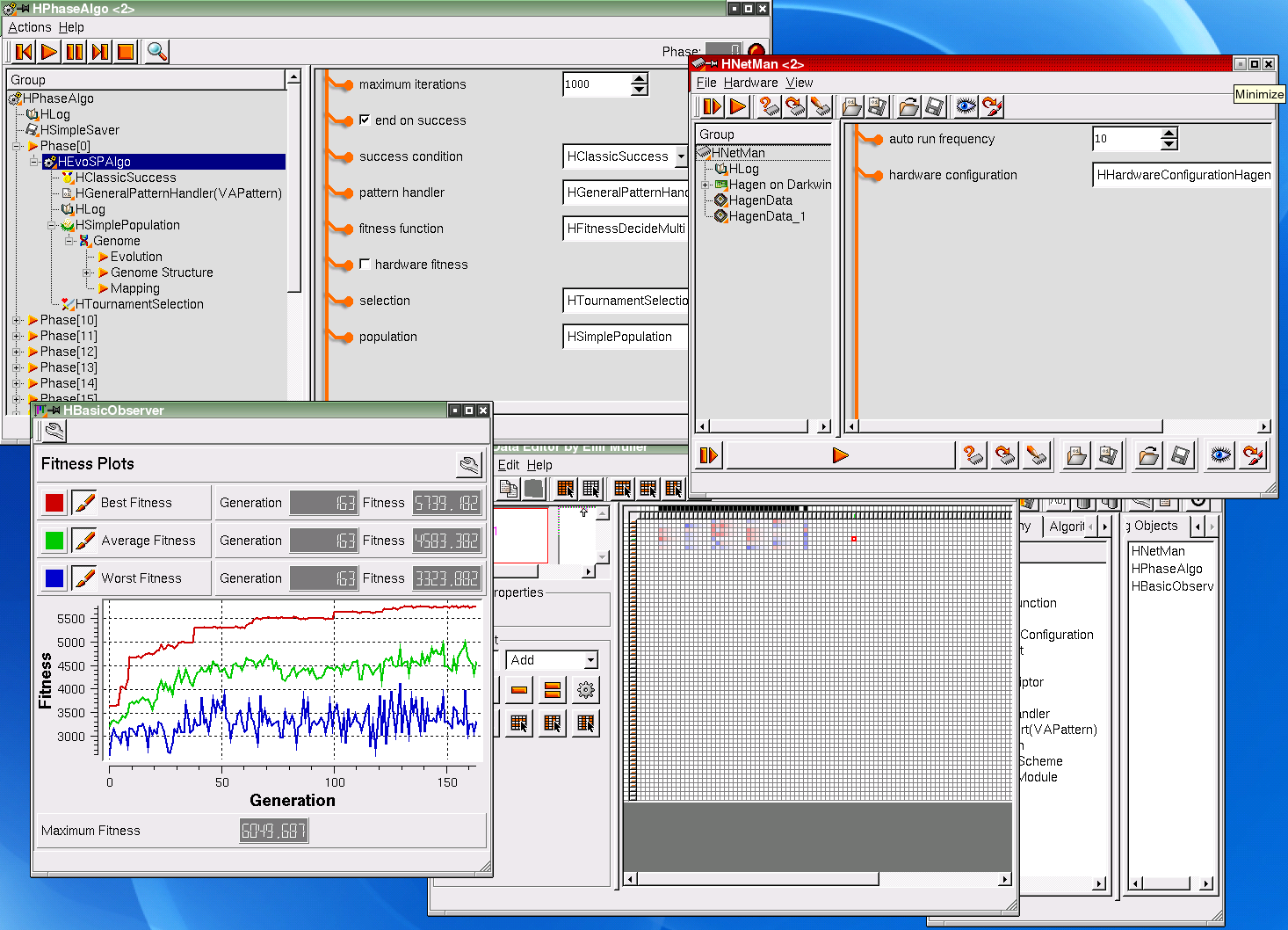Select HTournamentSelection in the tree
The image size is (1288, 930).
click(139, 304)
